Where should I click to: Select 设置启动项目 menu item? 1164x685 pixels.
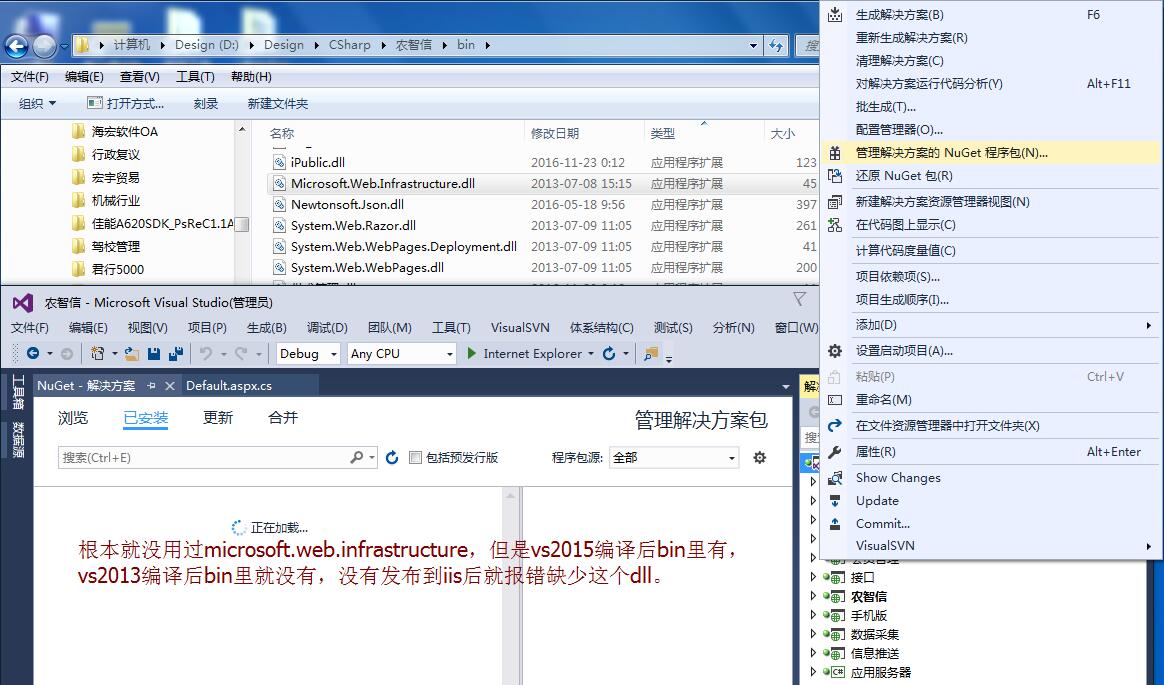pos(990,351)
